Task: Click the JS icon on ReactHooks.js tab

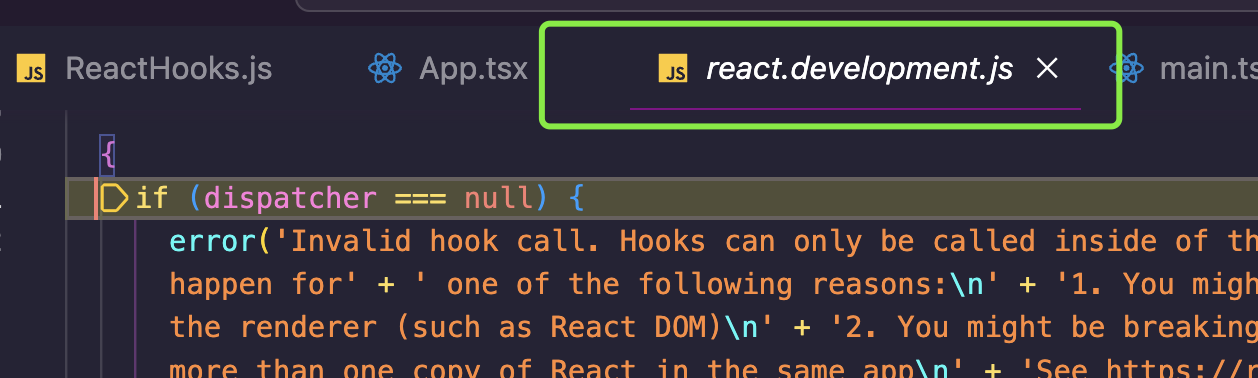Action: [x=33, y=70]
